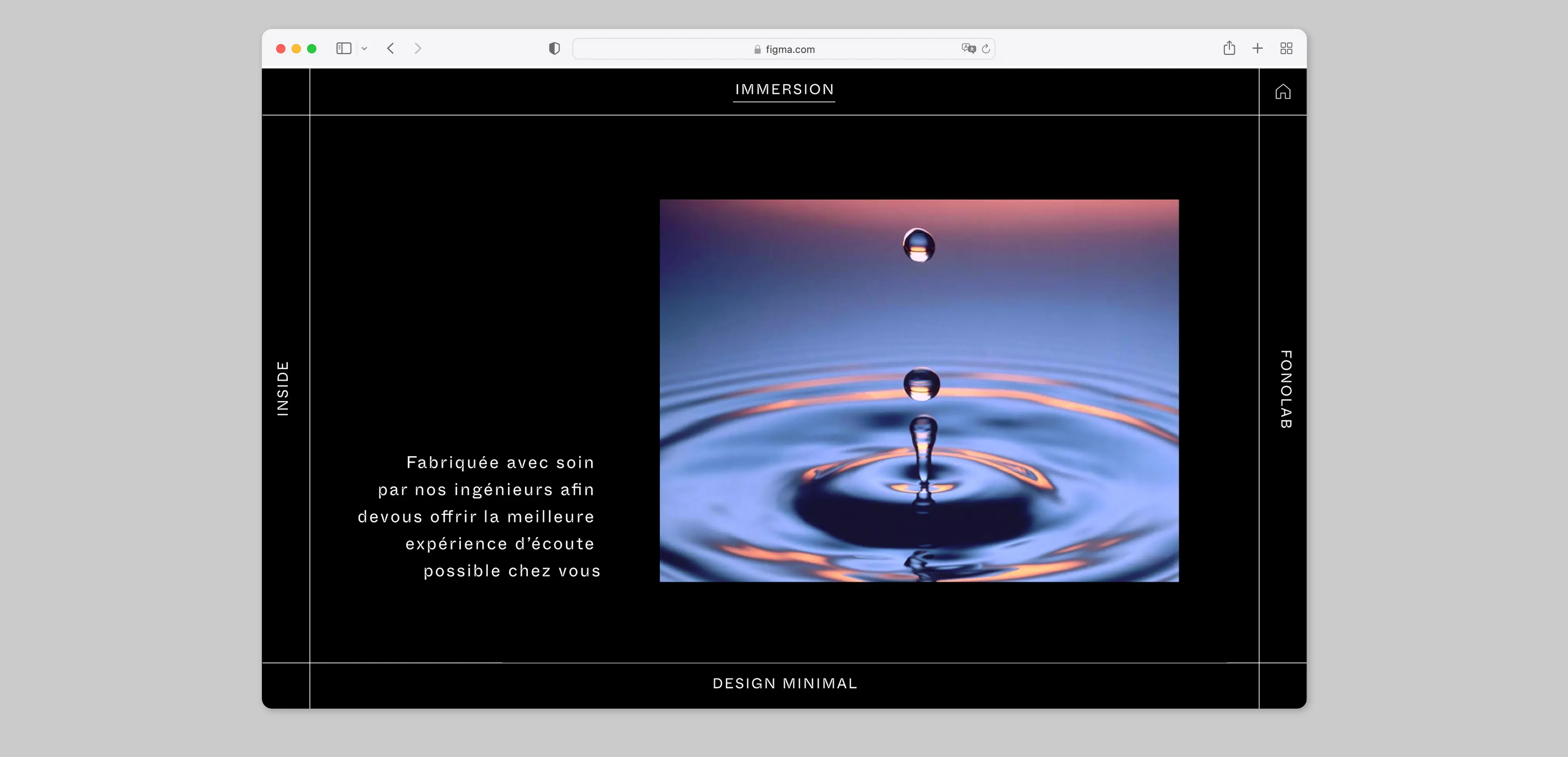Click the privacy shield icon

pyautogui.click(x=554, y=49)
